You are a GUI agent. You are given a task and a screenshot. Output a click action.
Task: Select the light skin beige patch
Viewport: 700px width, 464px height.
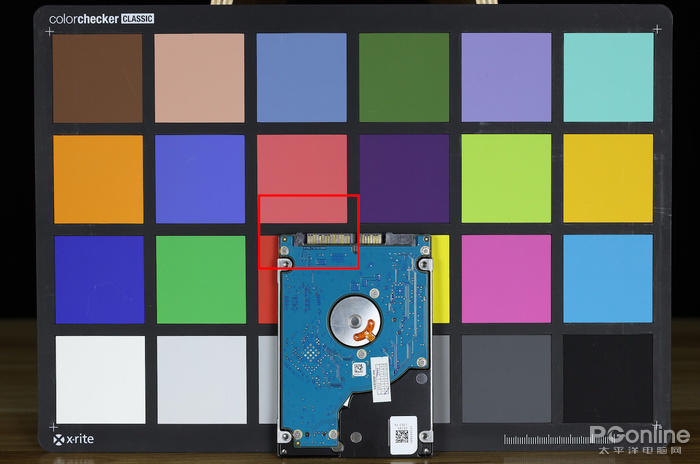click(200, 78)
